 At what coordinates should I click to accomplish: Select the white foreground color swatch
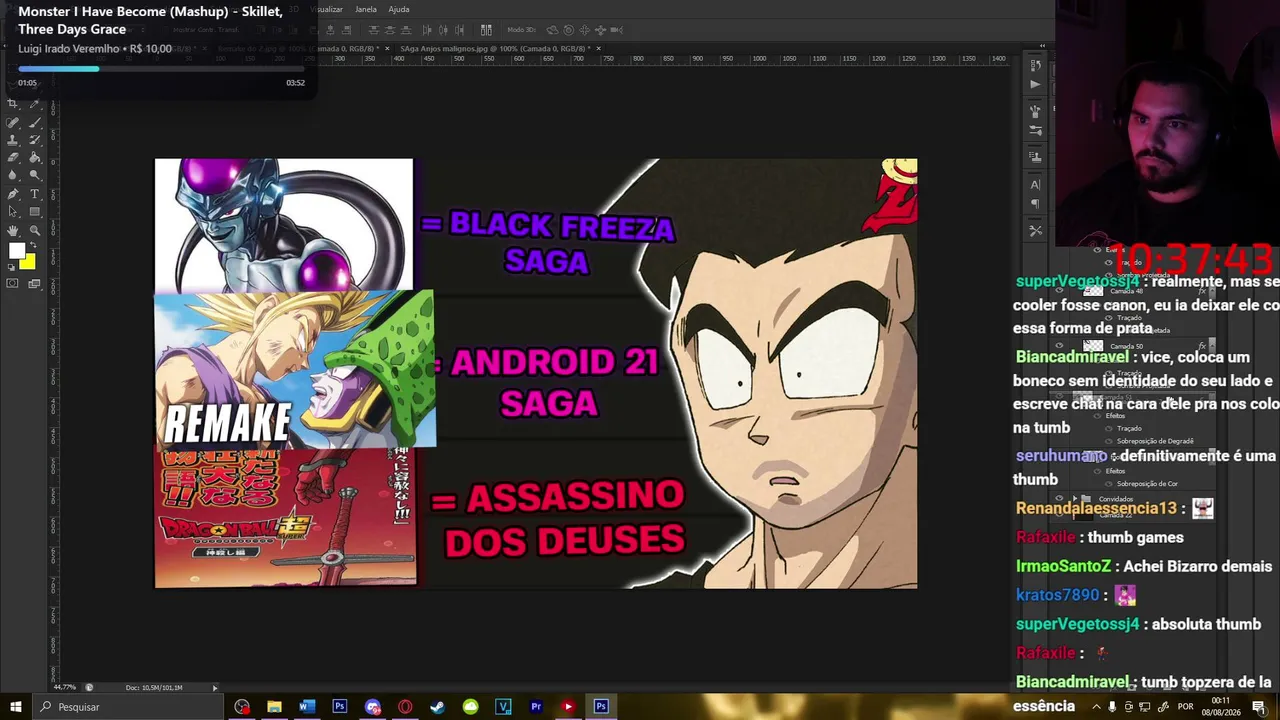(16, 251)
